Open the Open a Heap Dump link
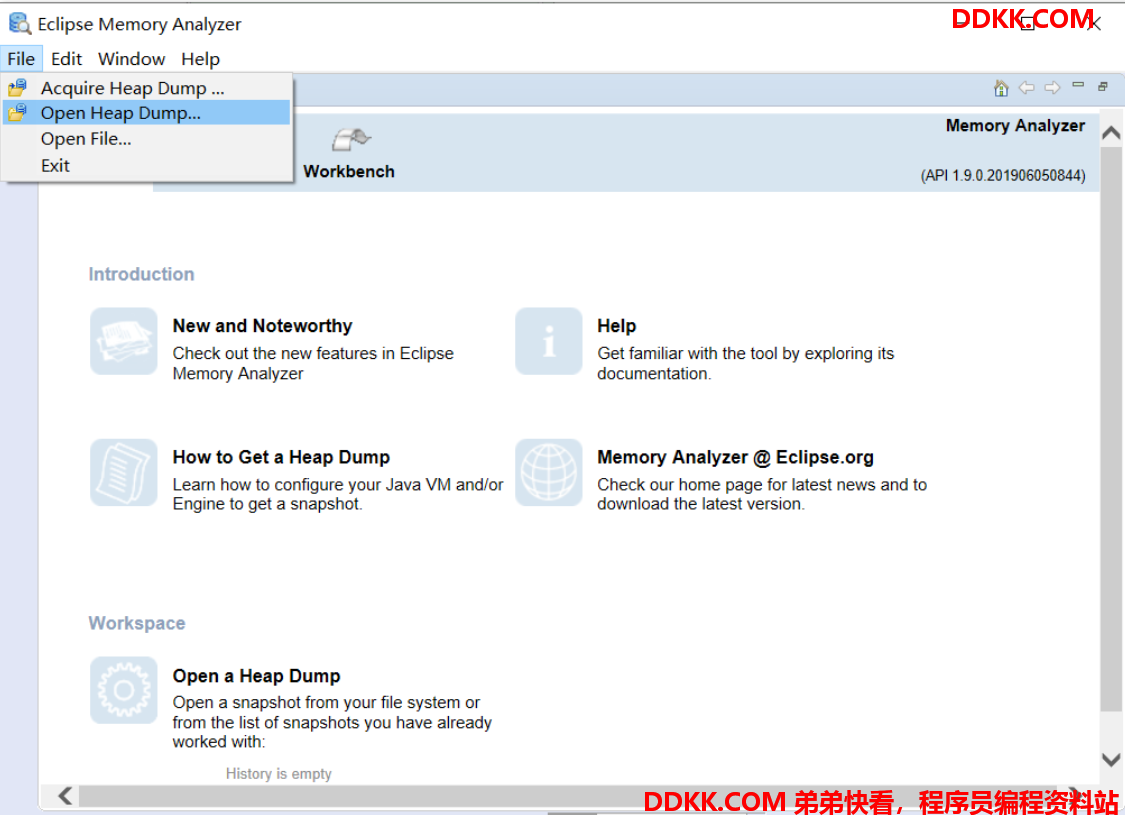Screen dimensions: 1125x815 [x=256, y=676]
